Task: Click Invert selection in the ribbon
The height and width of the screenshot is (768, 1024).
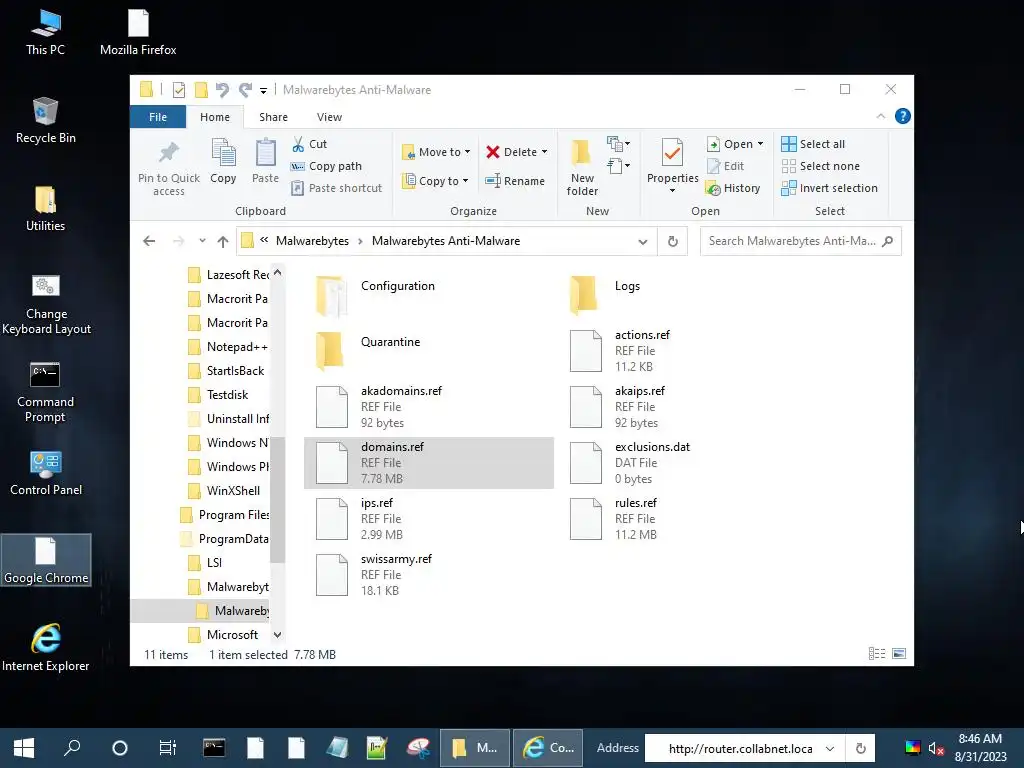Action: [829, 188]
